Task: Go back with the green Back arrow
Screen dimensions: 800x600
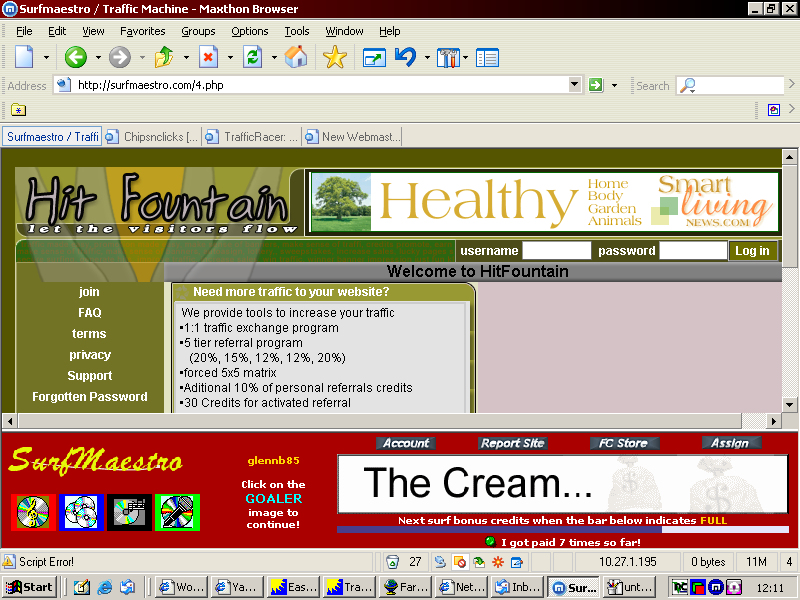Action: tap(76, 57)
